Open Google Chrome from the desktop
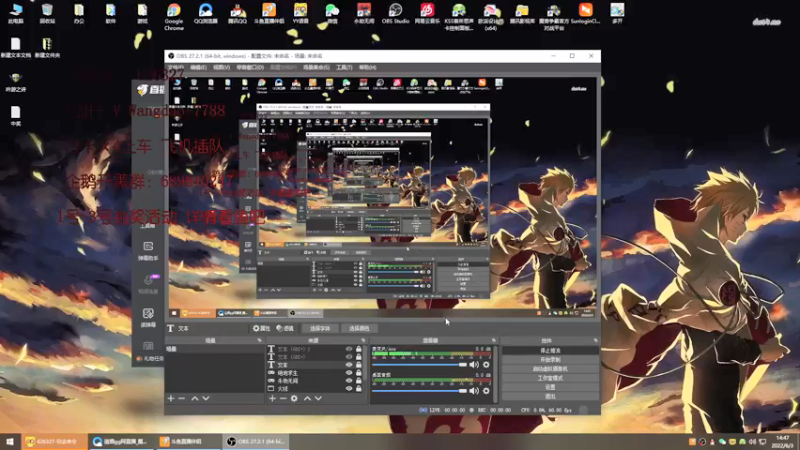This screenshot has width=800, height=450. 173,17
